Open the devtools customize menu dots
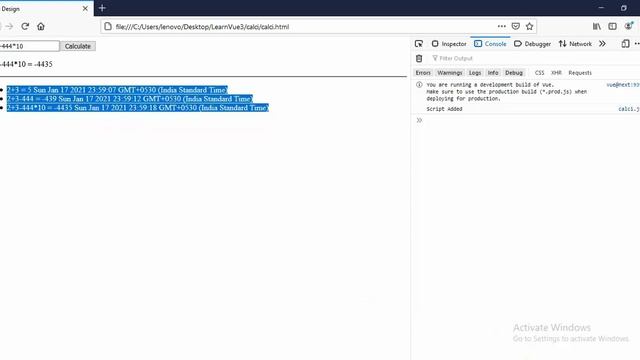Image resolution: width=640 pixels, height=360 pixels. click(637, 44)
